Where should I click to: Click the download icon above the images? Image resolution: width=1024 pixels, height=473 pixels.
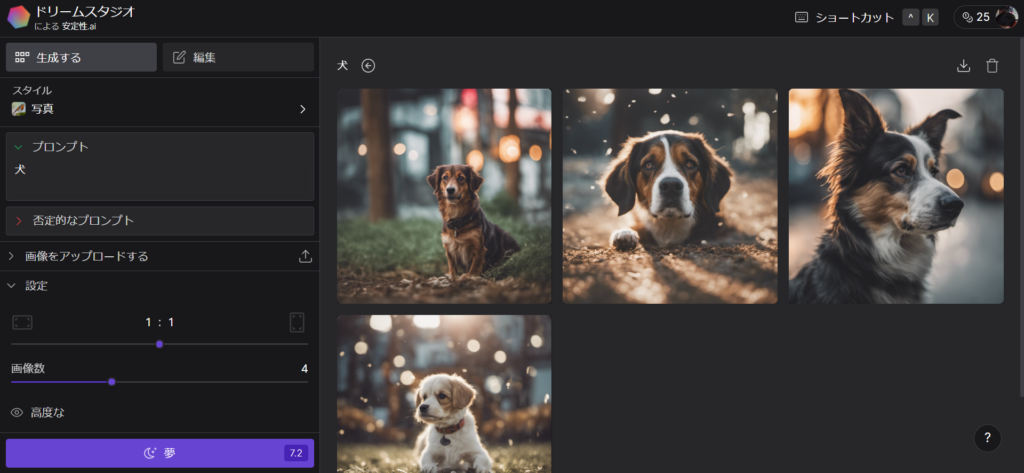[963, 66]
